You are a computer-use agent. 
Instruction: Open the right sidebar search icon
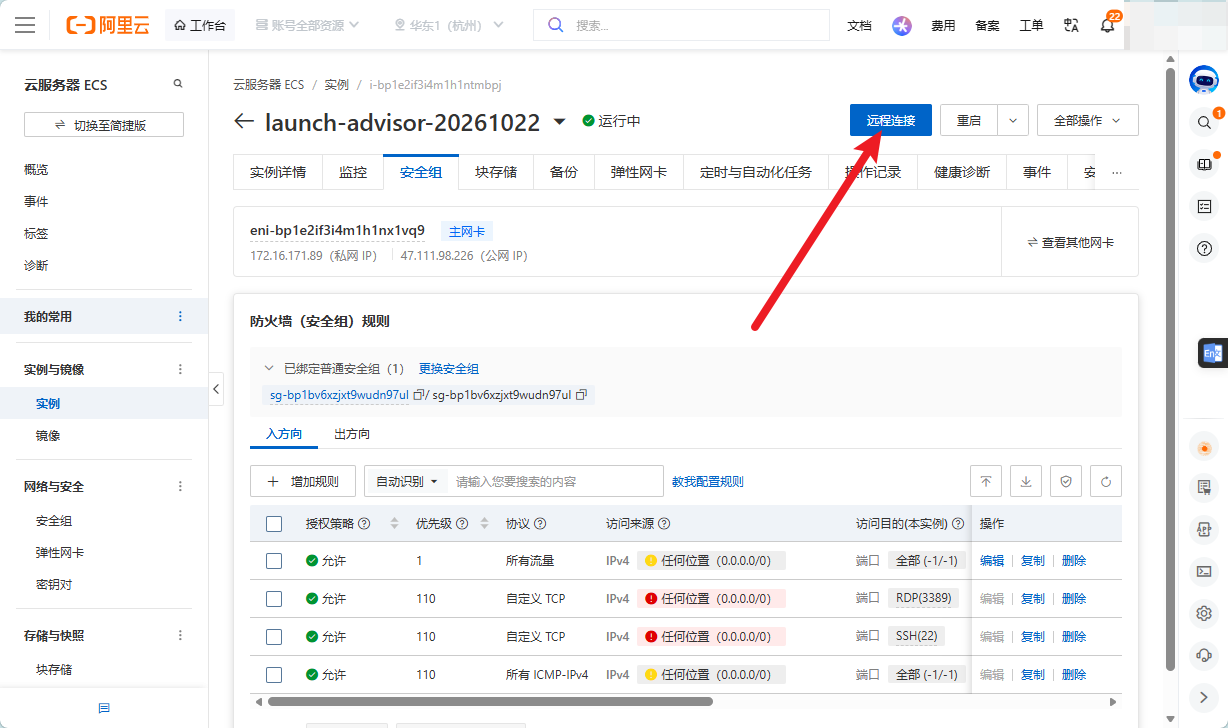(1204, 123)
